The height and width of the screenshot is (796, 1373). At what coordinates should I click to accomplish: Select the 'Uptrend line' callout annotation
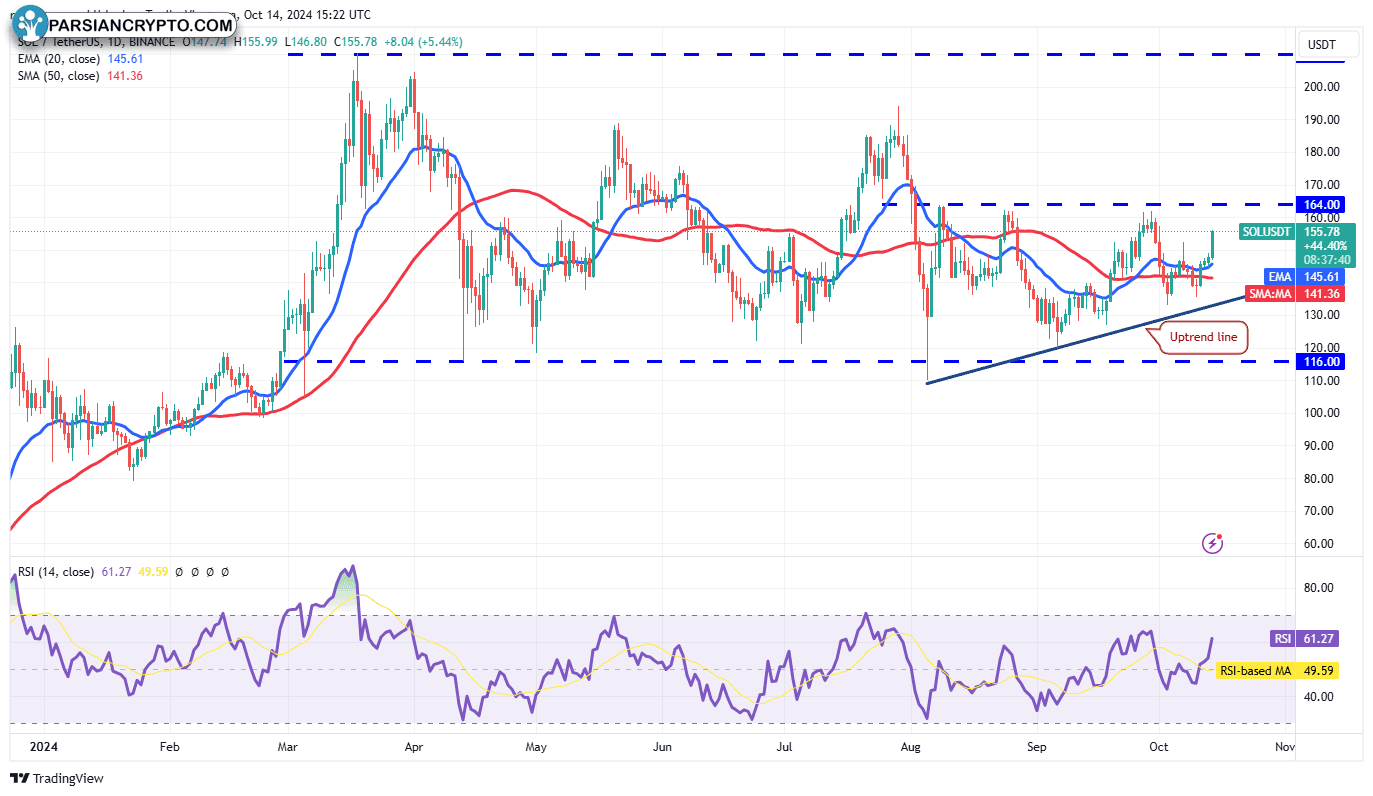point(1204,337)
